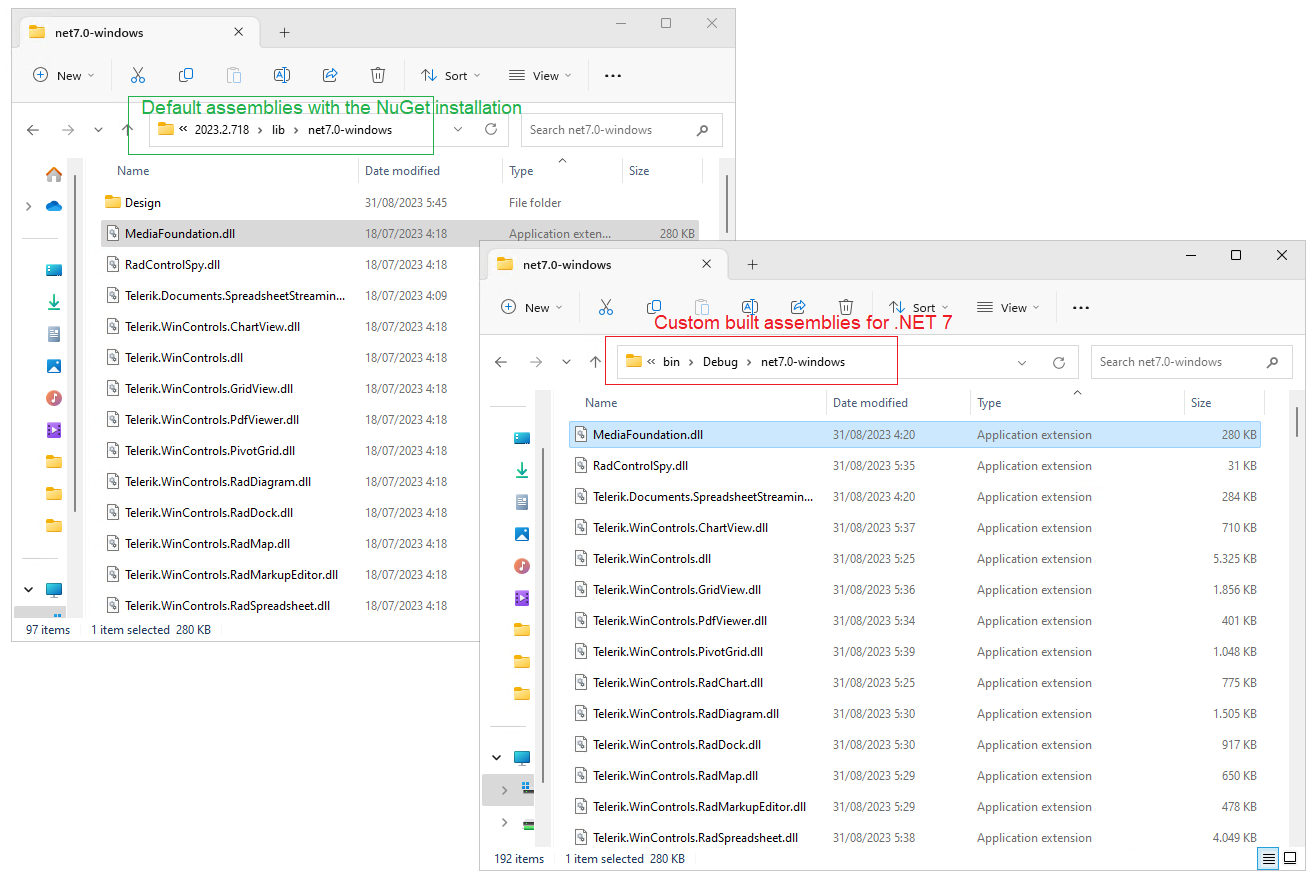Open Downloads in bin Debug window sidebar
Image resolution: width=1314 pixels, height=882 pixels.
522,470
